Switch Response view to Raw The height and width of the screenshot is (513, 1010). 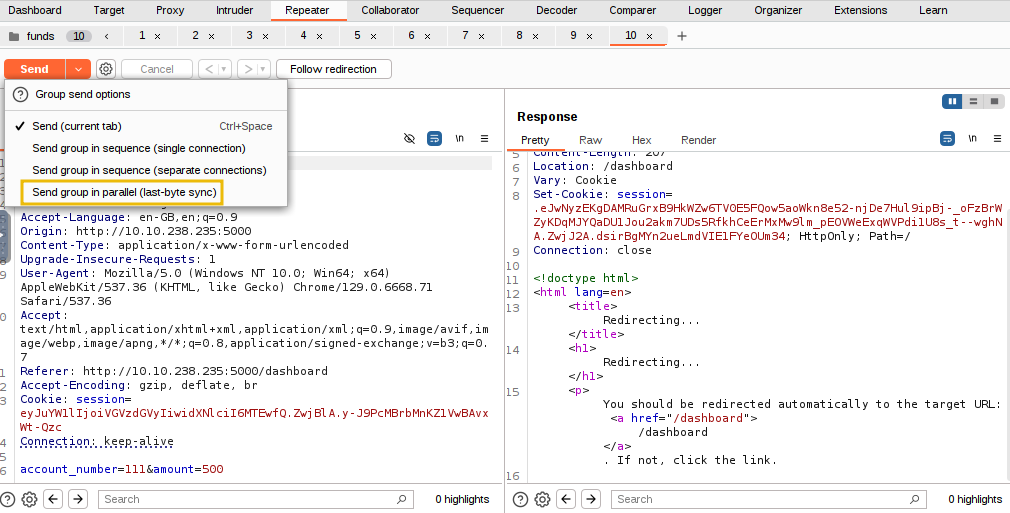tap(590, 140)
